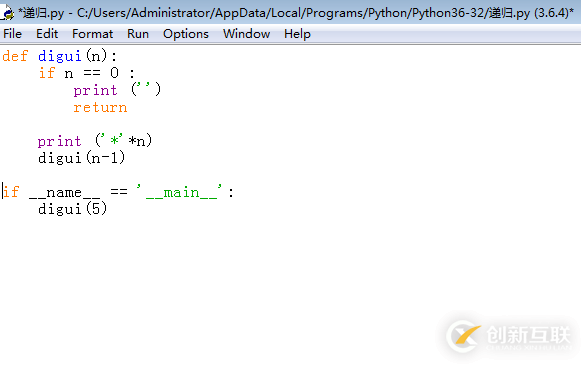The height and width of the screenshot is (365, 581).
Task: Click the 'def' keyword on first line
Action: 15,56
